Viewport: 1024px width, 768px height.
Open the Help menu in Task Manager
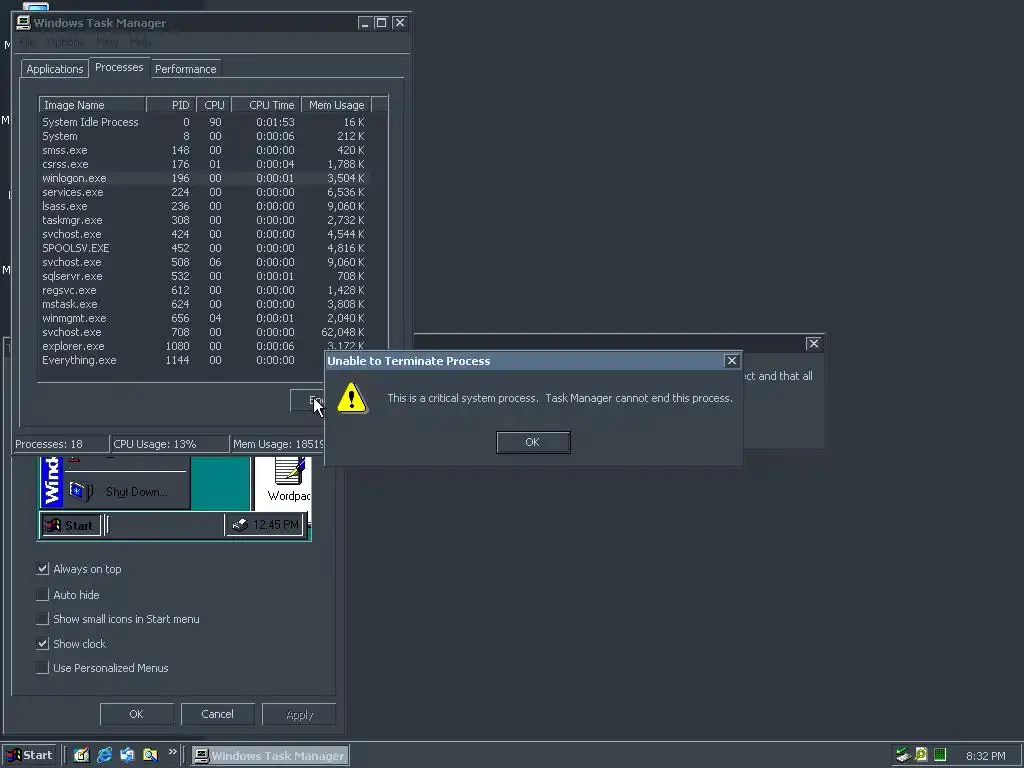[x=140, y=42]
